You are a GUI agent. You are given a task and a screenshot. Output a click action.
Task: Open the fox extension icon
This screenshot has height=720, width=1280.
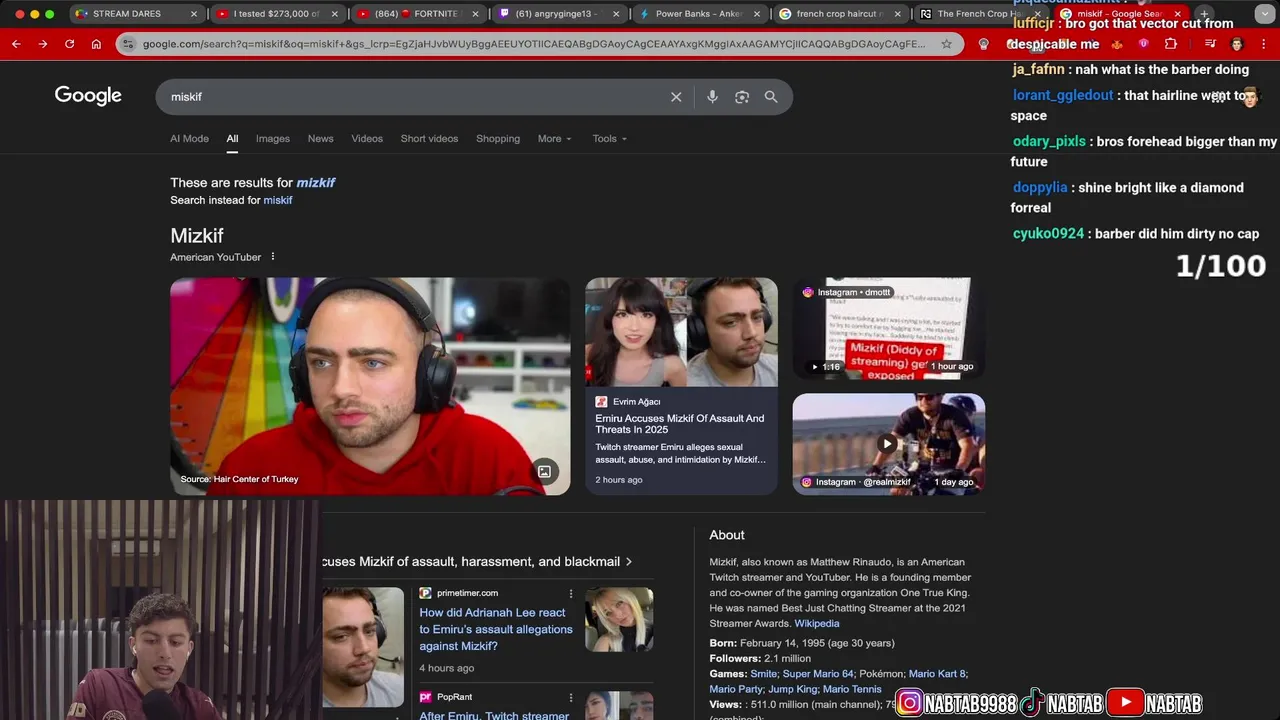1117,44
